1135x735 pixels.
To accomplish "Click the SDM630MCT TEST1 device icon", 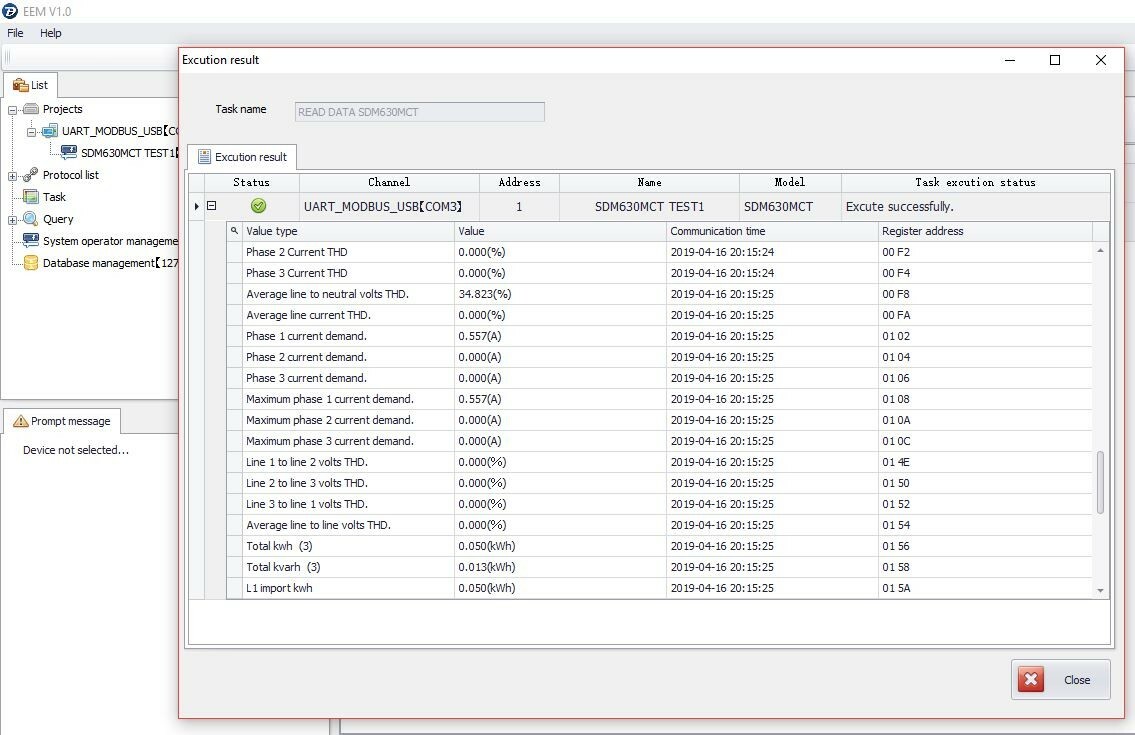I will pyautogui.click(x=69, y=153).
